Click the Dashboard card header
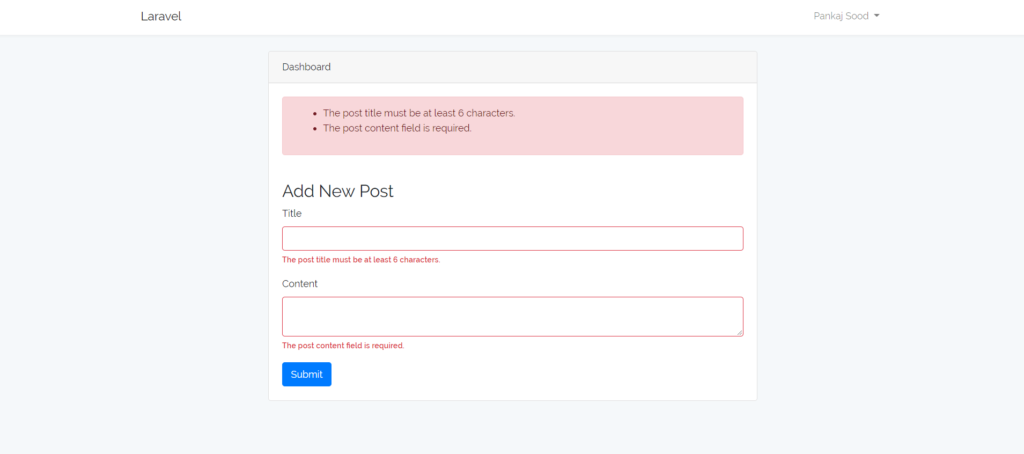This screenshot has width=1024, height=454. (x=513, y=67)
